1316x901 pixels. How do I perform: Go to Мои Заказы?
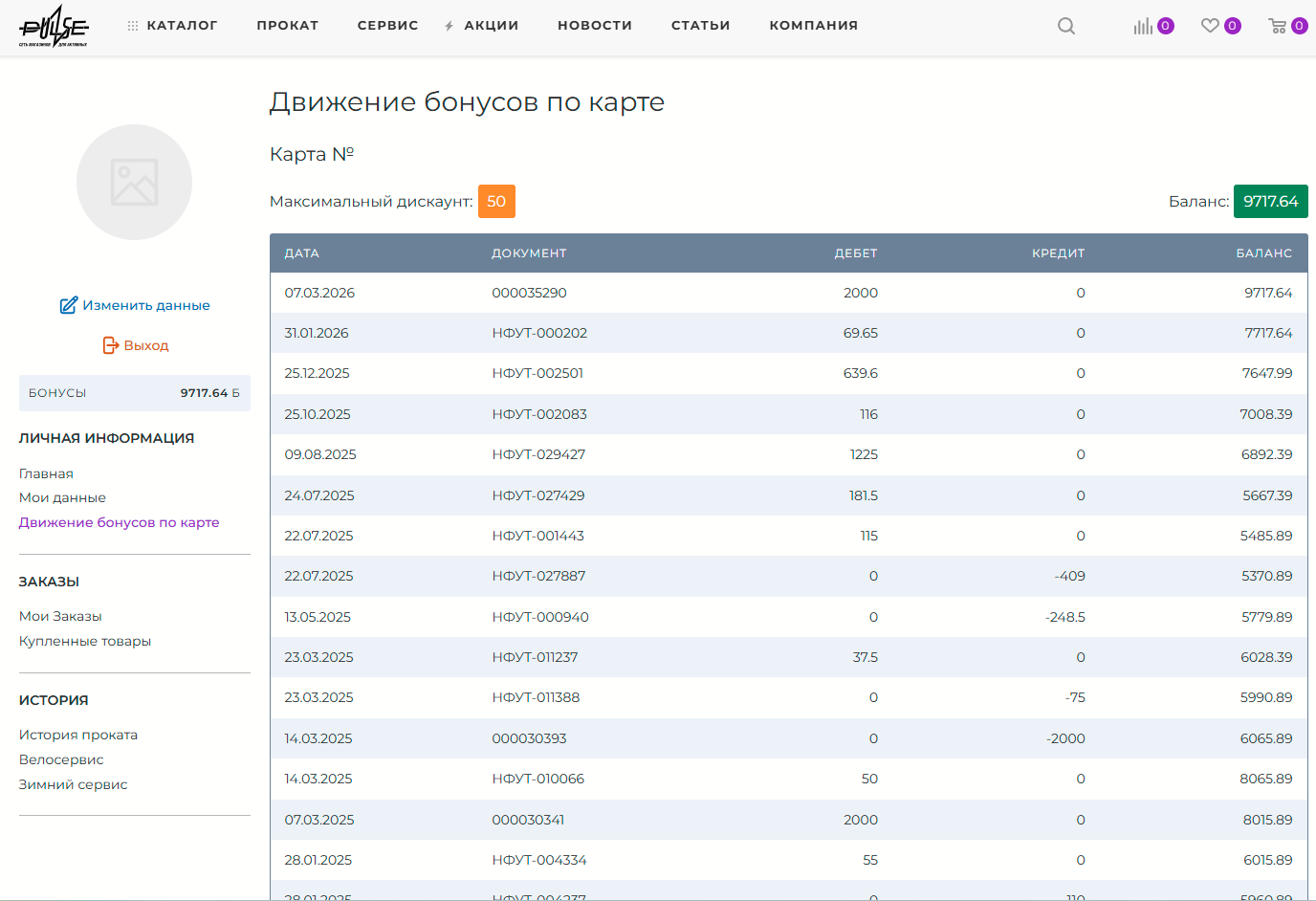tap(60, 616)
